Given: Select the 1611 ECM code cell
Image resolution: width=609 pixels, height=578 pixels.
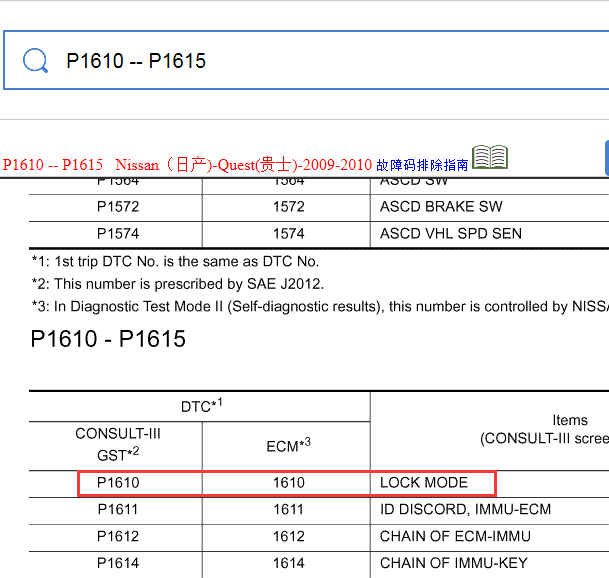Looking at the screenshot, I should (289, 509).
